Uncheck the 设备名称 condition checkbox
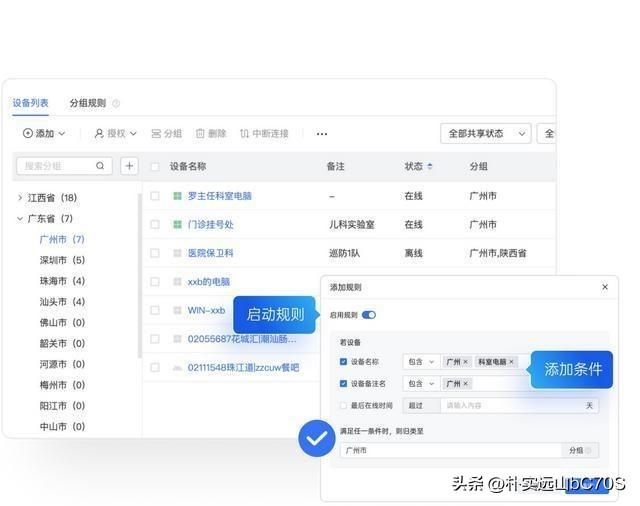 (x=343, y=362)
